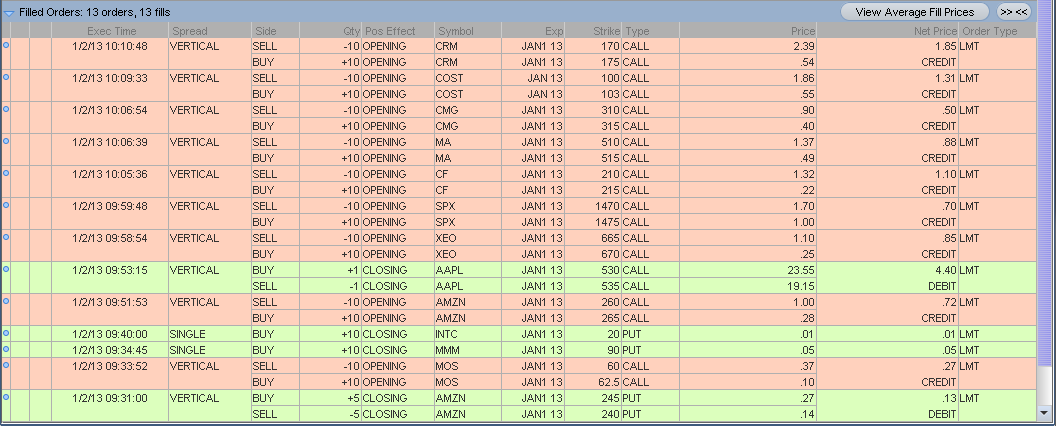Viewport: 1056px width, 426px height.
Task: Click the blue circle icon for the AAPL closing order
Action: pyautogui.click(x=7, y=270)
